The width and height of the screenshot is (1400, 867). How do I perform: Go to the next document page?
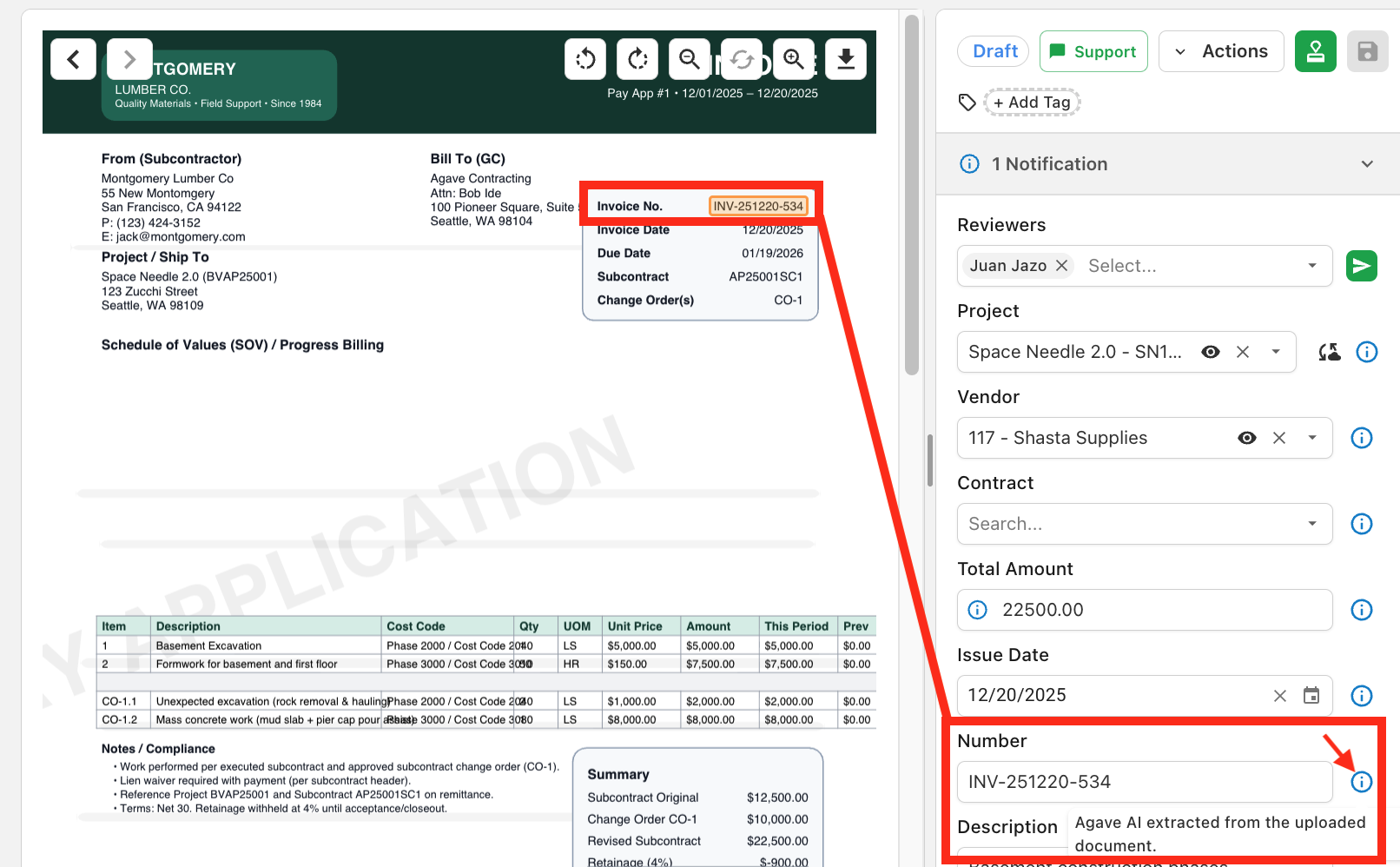(x=129, y=59)
